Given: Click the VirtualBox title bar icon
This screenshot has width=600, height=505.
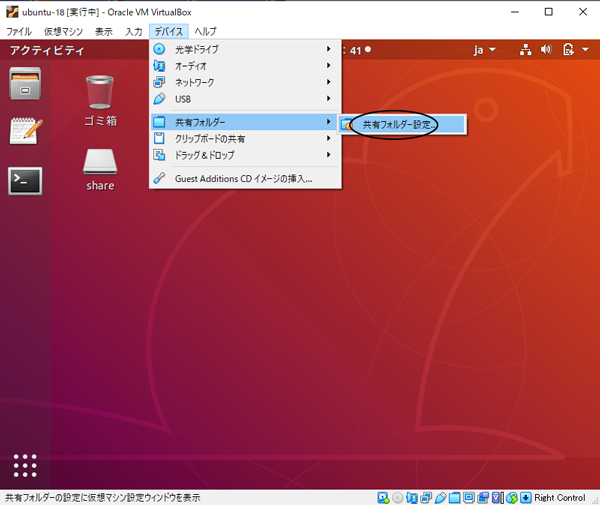Looking at the screenshot, I should (12, 12).
